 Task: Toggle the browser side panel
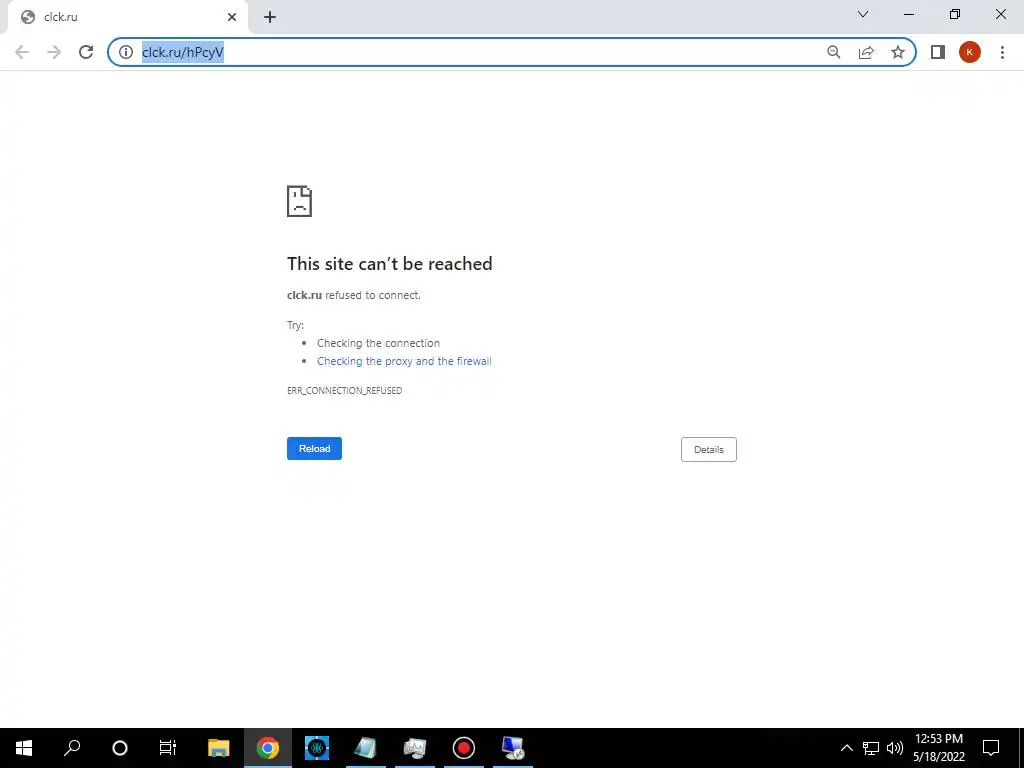click(x=938, y=52)
